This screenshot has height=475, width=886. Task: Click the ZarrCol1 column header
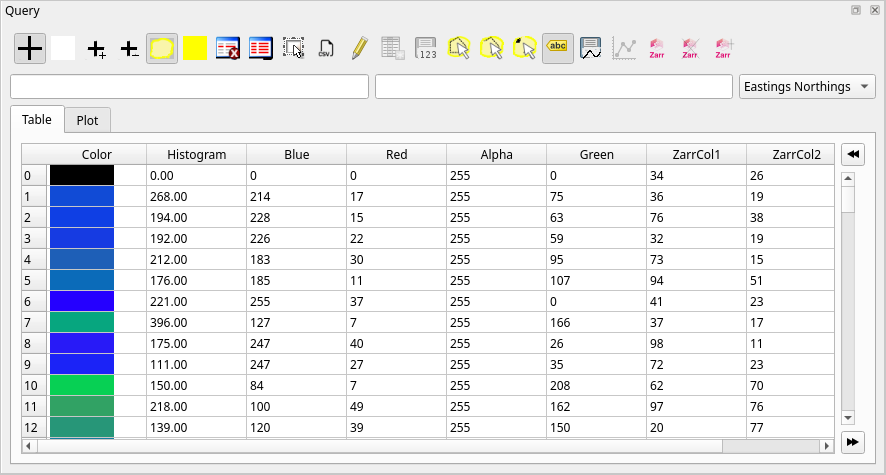[x=696, y=154]
